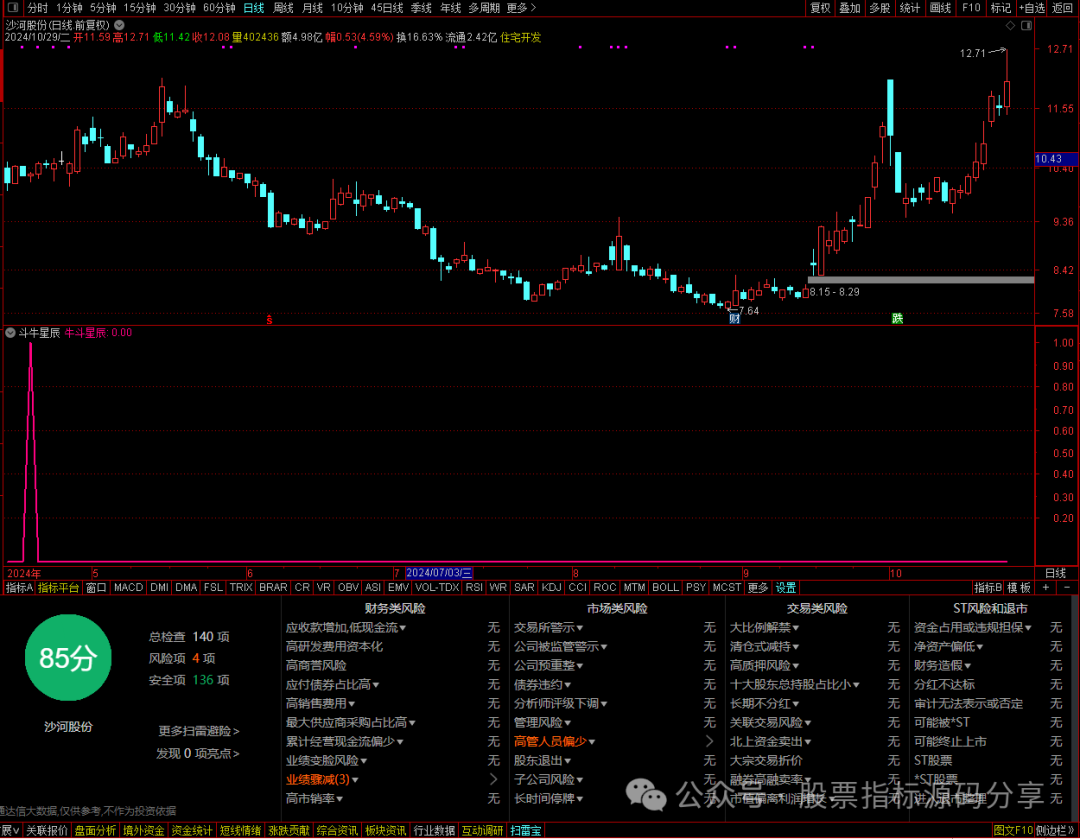Screen dimensions: 1080x839
Task: Switch indicator to KDJ
Action: [x=551, y=588]
